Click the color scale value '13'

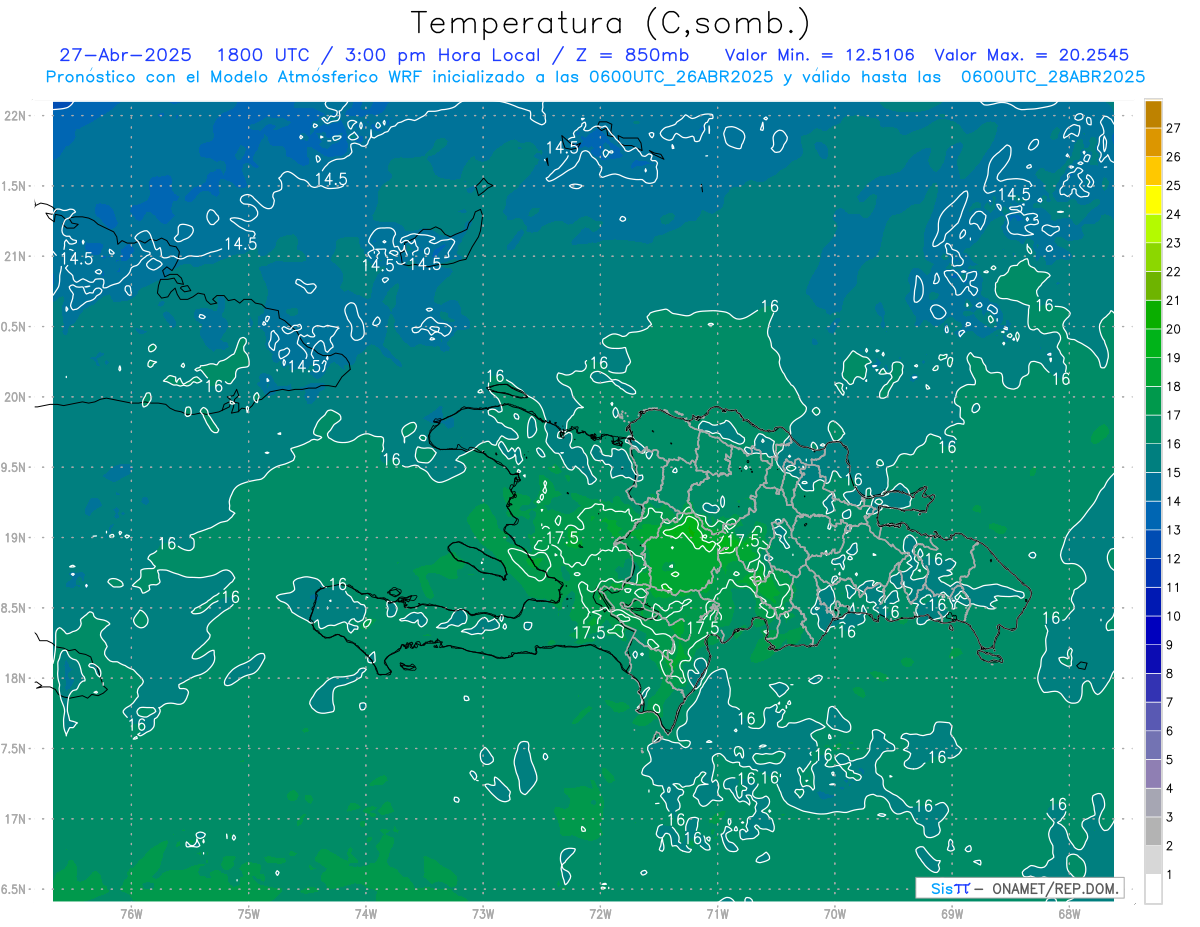point(1173,530)
